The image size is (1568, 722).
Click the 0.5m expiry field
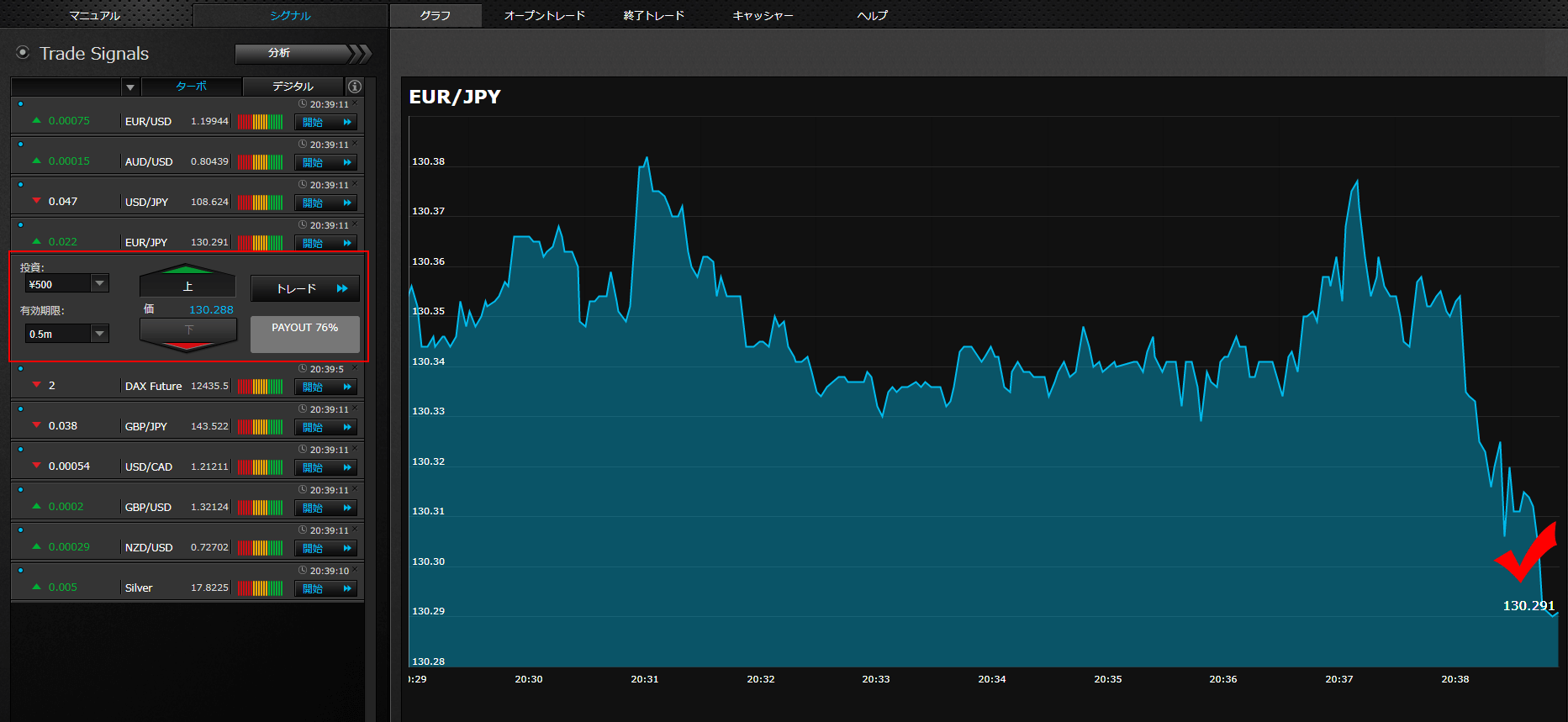pyautogui.click(x=58, y=334)
